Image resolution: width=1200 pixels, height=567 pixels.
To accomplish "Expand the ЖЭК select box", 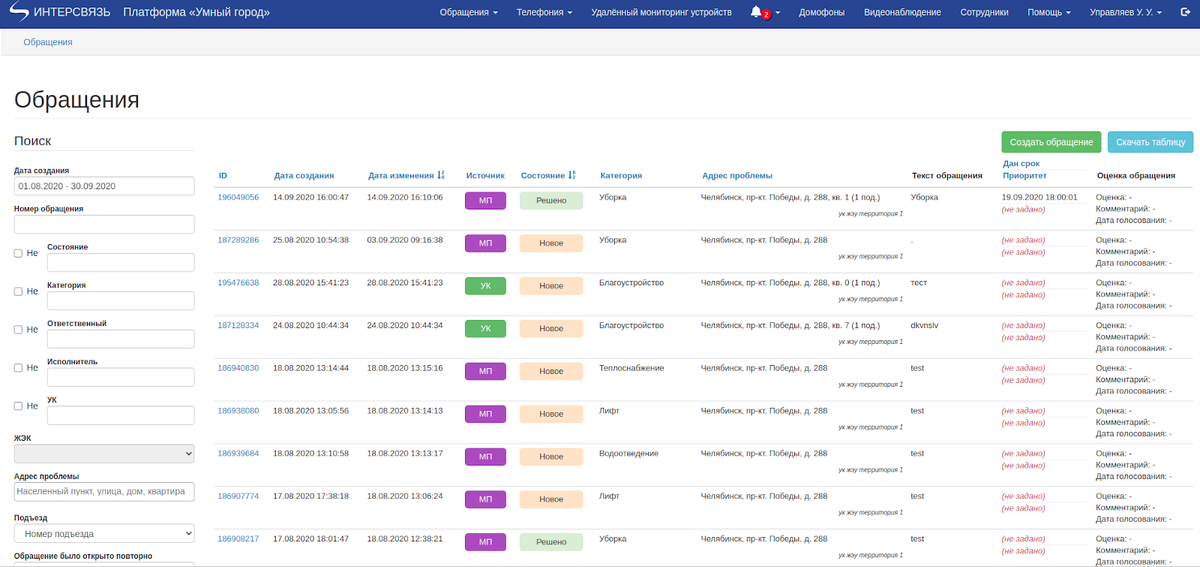I will click(104, 454).
